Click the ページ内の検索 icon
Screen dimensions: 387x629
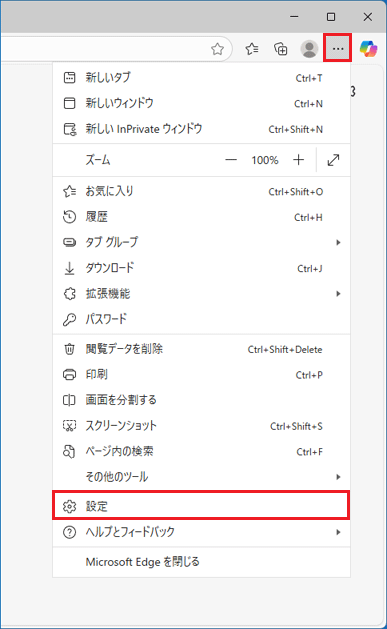[x=69, y=451]
